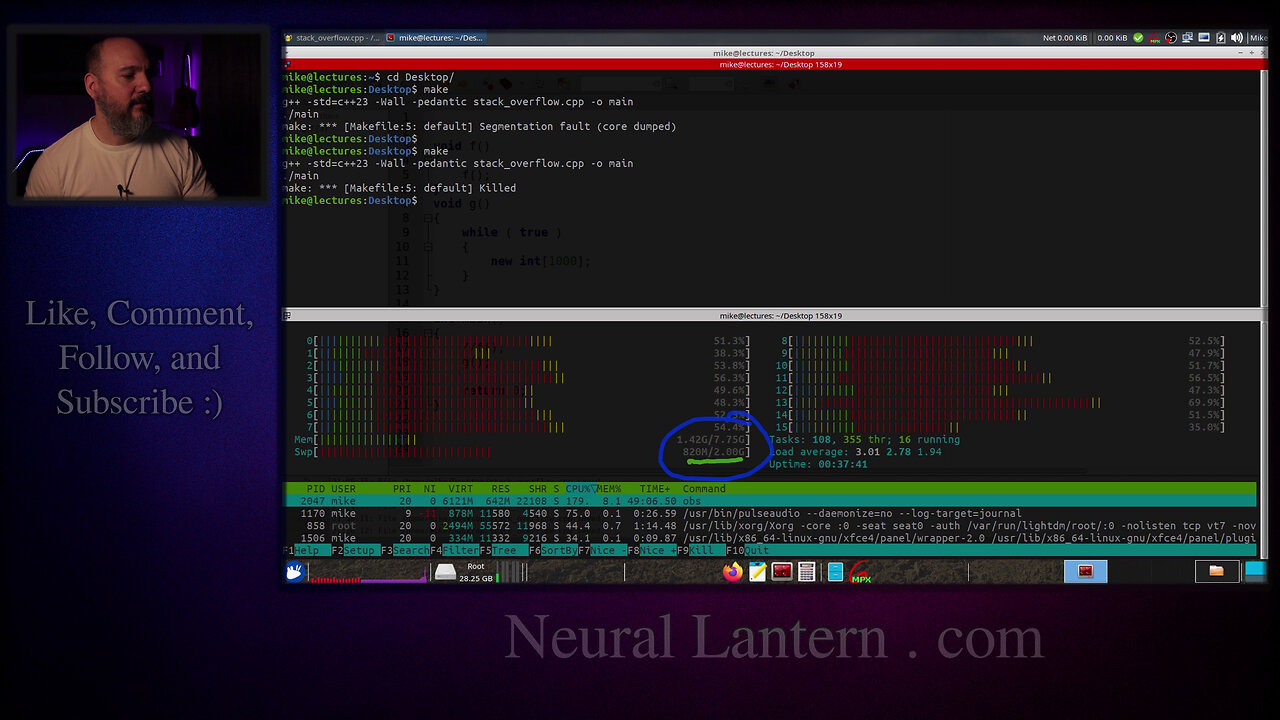The height and width of the screenshot is (720, 1280).
Task: Click the Root disk drive icon
Action: click(x=445, y=572)
